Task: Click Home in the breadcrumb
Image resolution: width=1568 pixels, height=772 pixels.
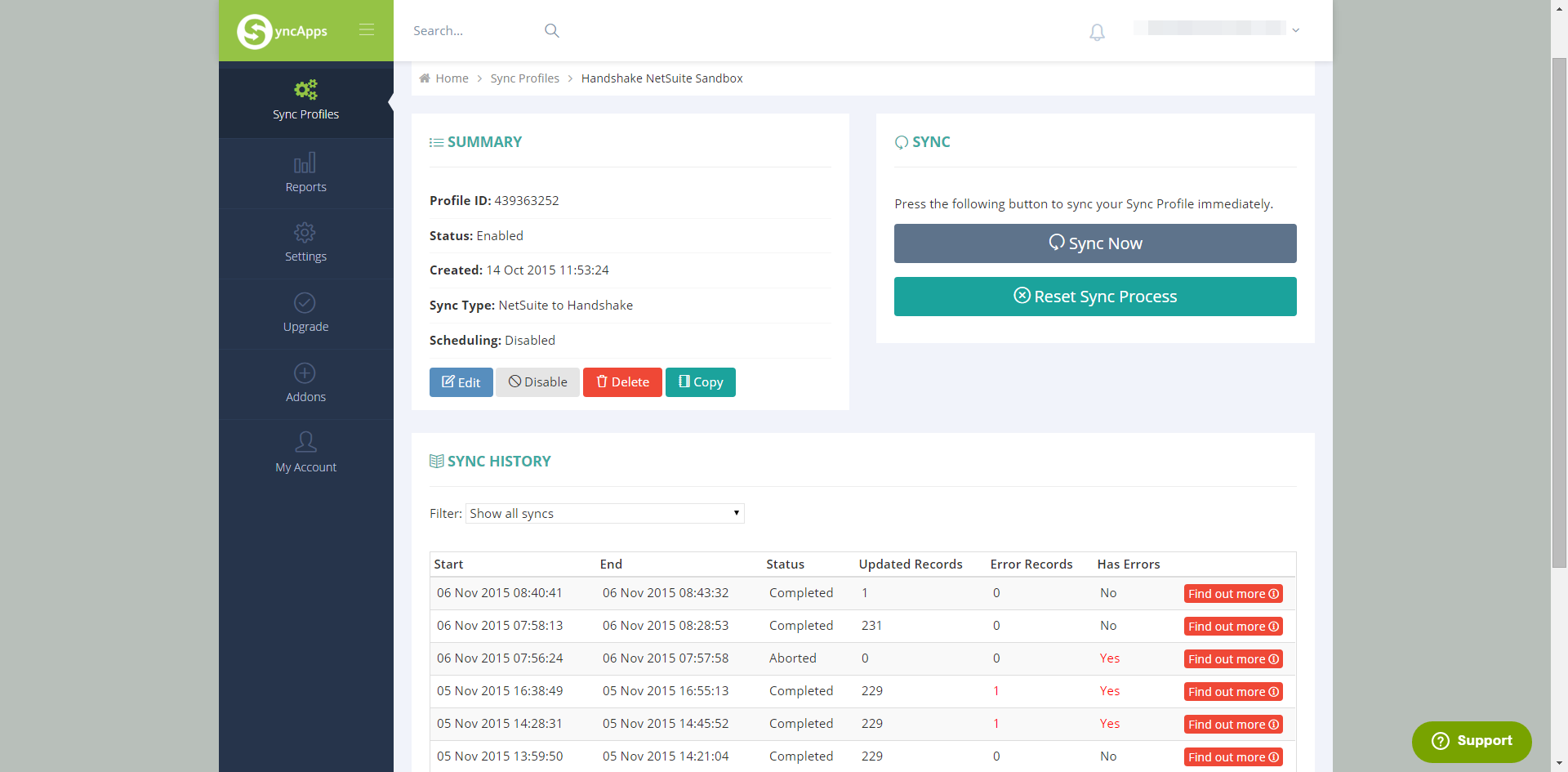Action: click(x=452, y=78)
